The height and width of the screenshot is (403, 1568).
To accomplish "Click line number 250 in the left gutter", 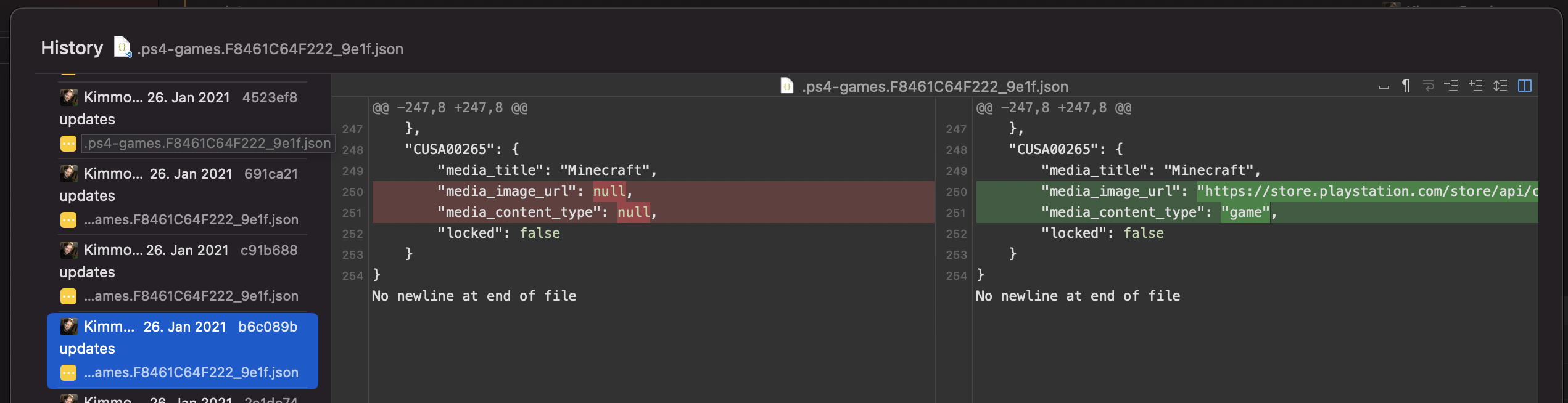I will 353,192.
